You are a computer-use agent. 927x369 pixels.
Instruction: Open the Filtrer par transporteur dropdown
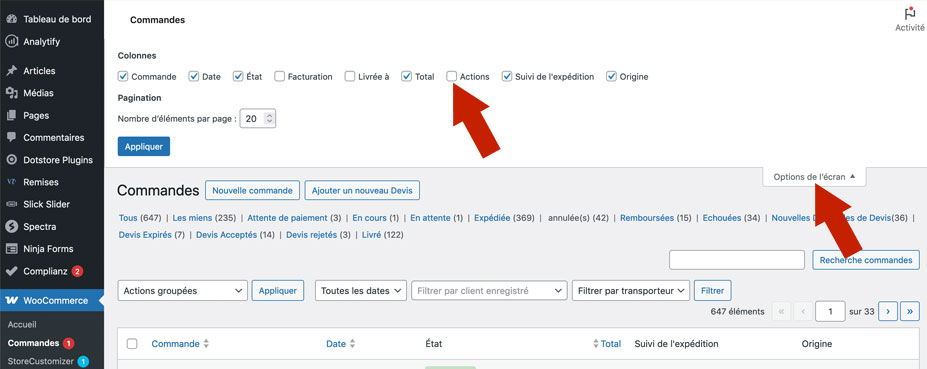click(631, 290)
